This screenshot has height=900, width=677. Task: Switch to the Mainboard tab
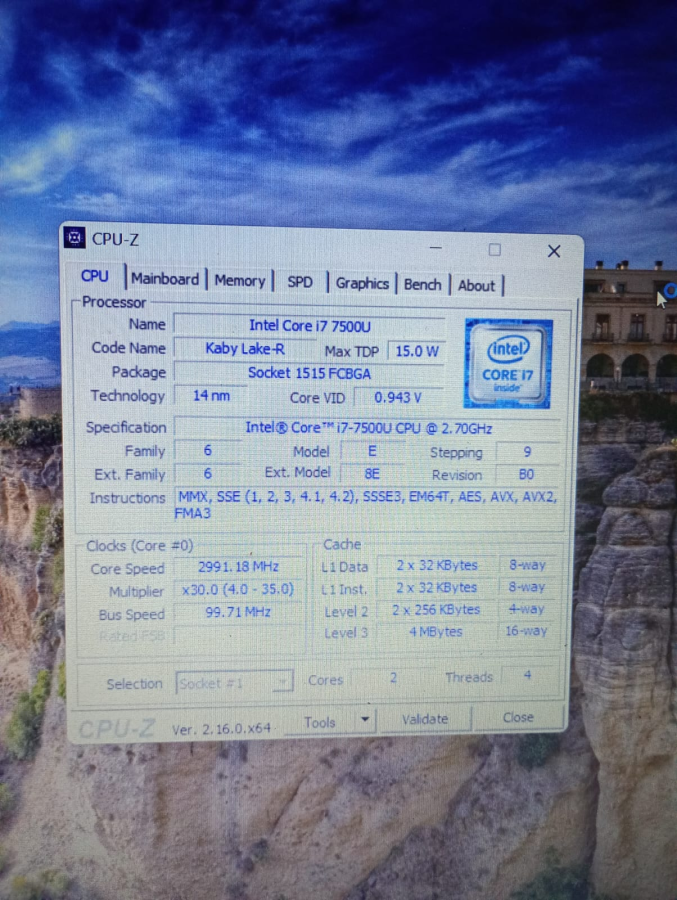165,280
